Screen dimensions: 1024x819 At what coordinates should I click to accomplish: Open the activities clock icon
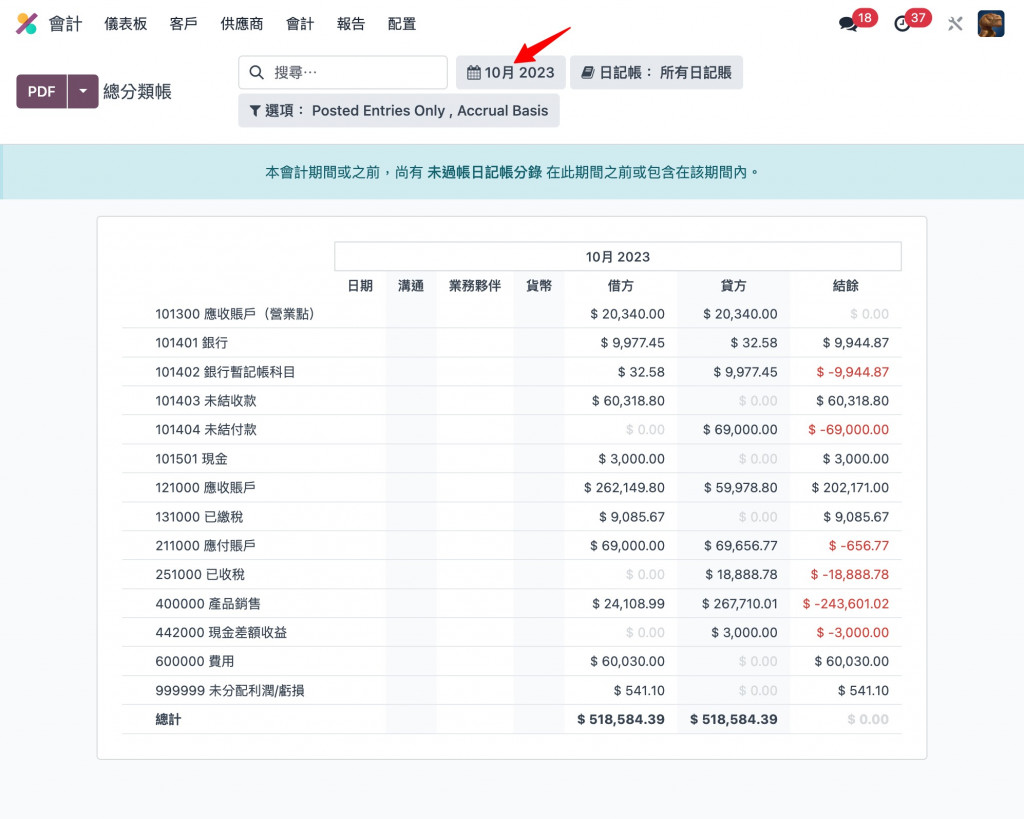(x=902, y=24)
